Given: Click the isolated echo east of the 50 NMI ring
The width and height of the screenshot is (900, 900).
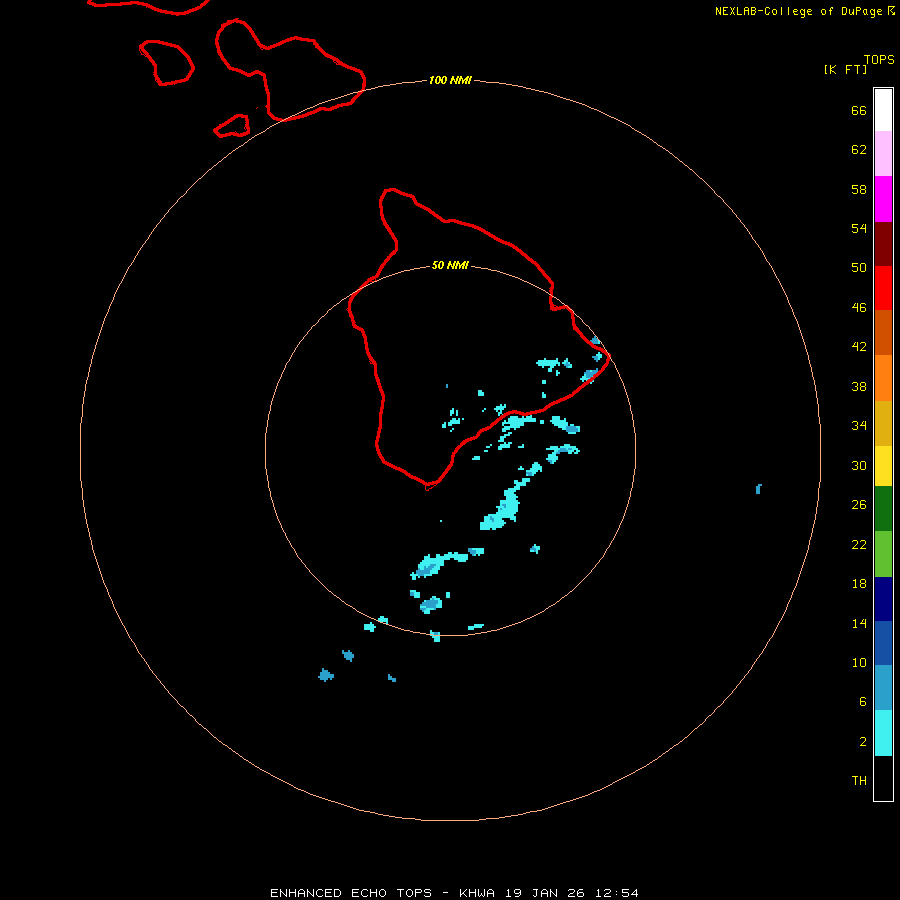Looking at the screenshot, I should [x=758, y=489].
